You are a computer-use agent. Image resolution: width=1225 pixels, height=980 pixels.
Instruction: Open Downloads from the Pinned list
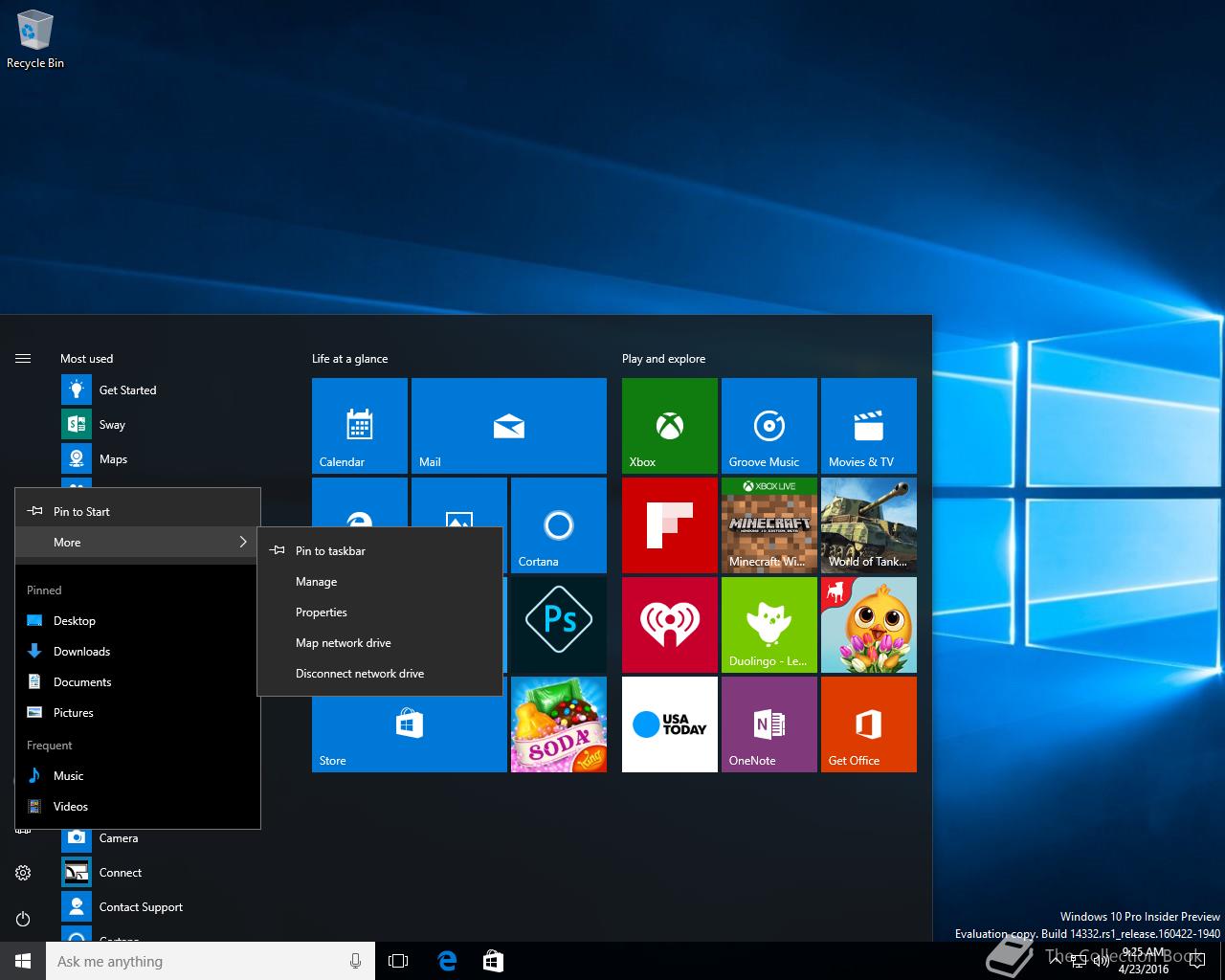click(x=81, y=652)
